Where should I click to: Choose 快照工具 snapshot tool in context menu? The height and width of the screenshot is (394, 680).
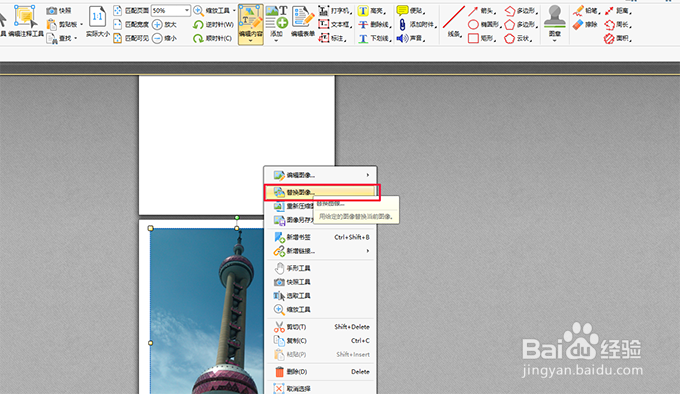pyautogui.click(x=320, y=282)
